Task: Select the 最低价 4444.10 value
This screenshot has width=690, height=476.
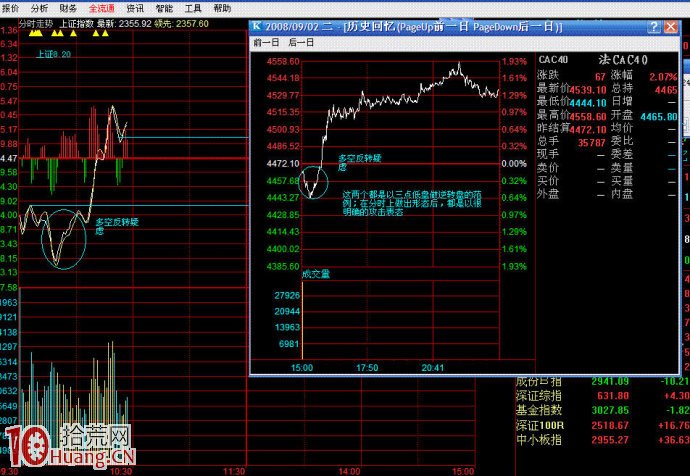Action: pos(588,103)
